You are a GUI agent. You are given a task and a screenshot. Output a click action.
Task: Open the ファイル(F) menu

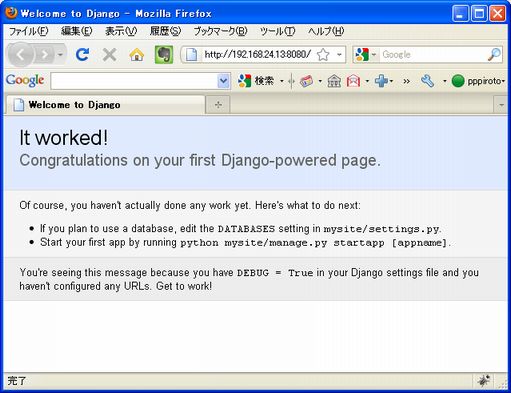tap(28, 31)
